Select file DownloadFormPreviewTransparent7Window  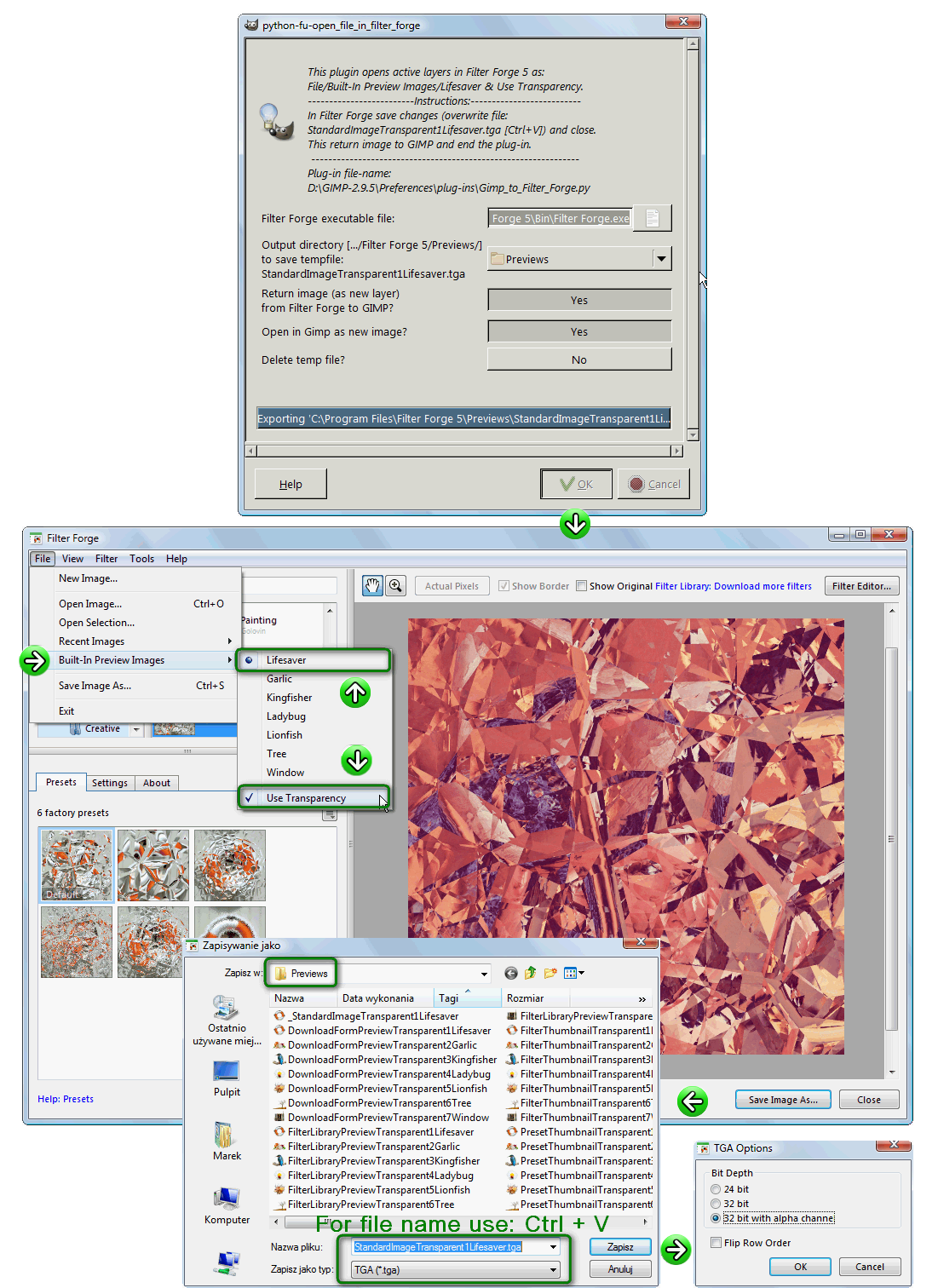click(382, 1117)
